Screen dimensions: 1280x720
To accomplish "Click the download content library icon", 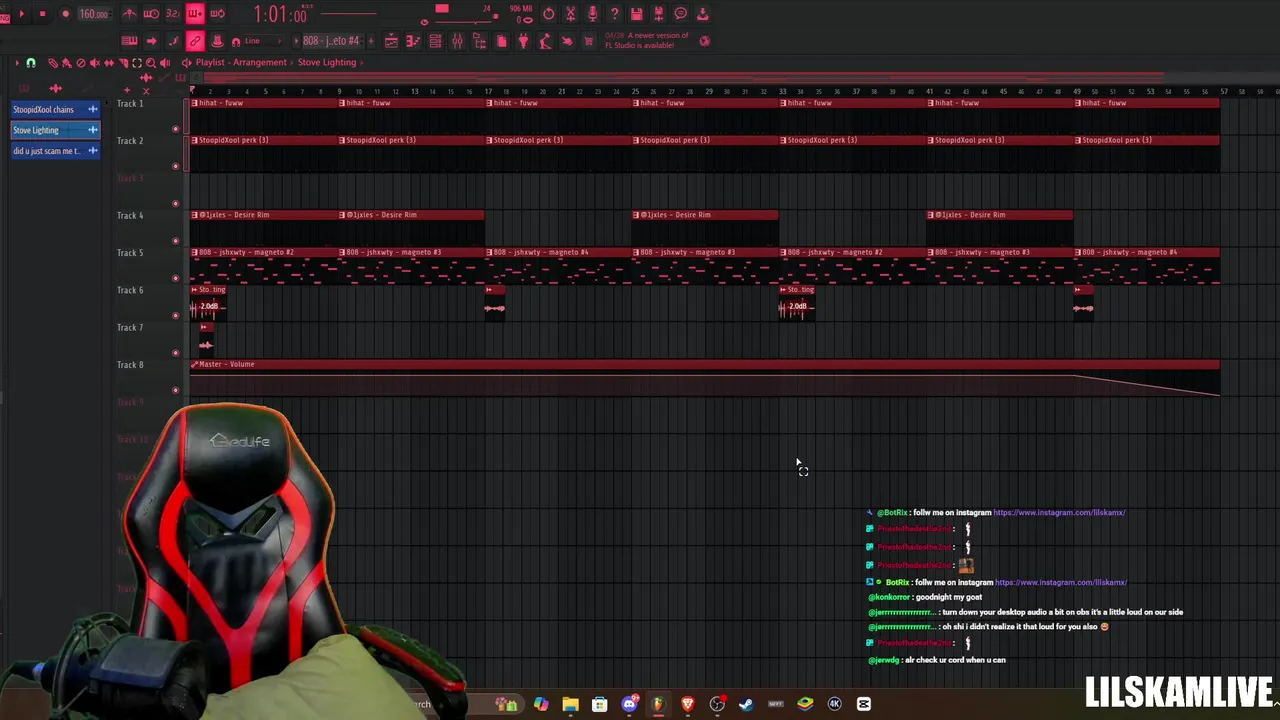I will point(702,14).
